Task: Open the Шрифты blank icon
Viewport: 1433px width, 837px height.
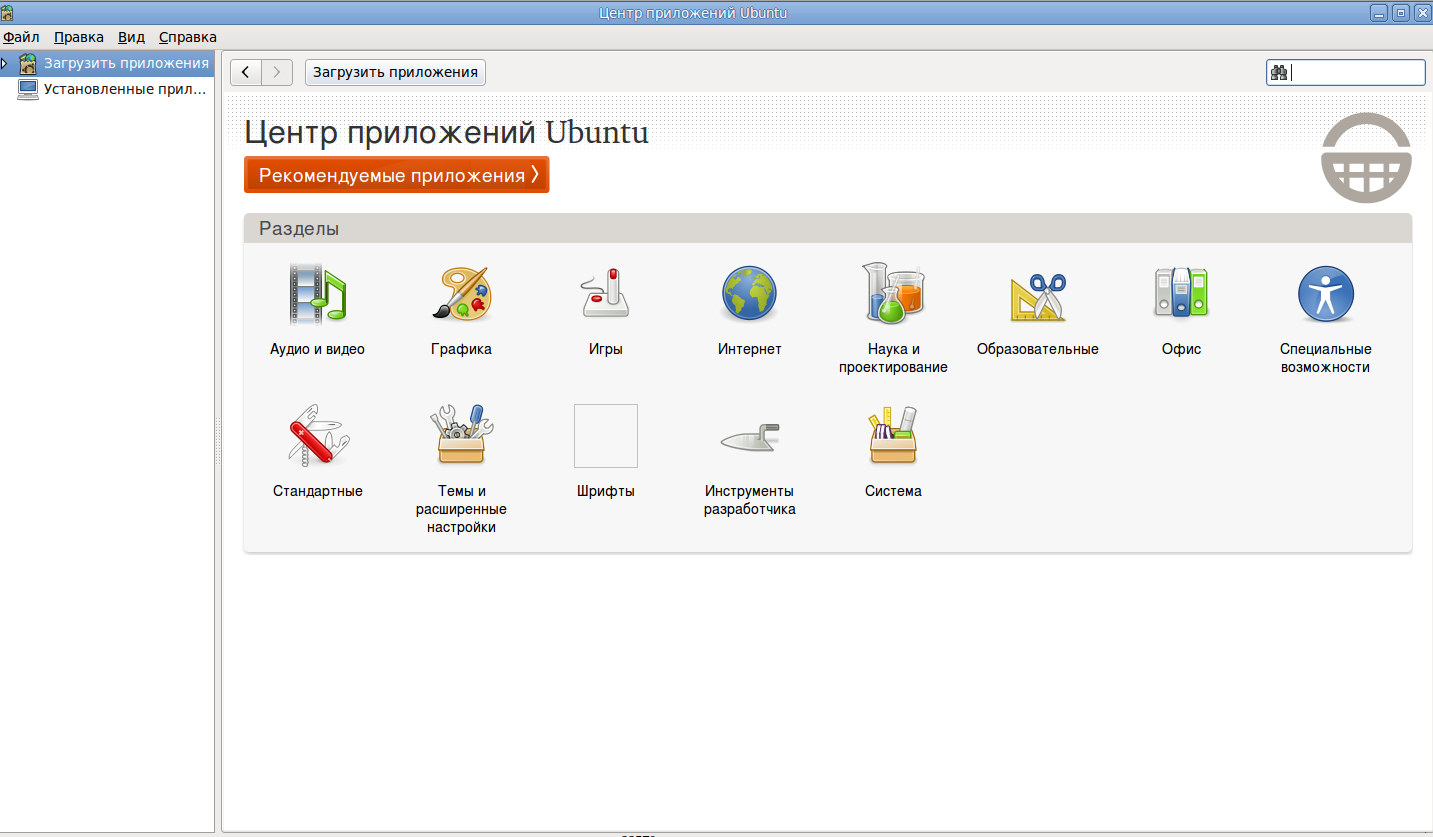Action: [x=606, y=436]
